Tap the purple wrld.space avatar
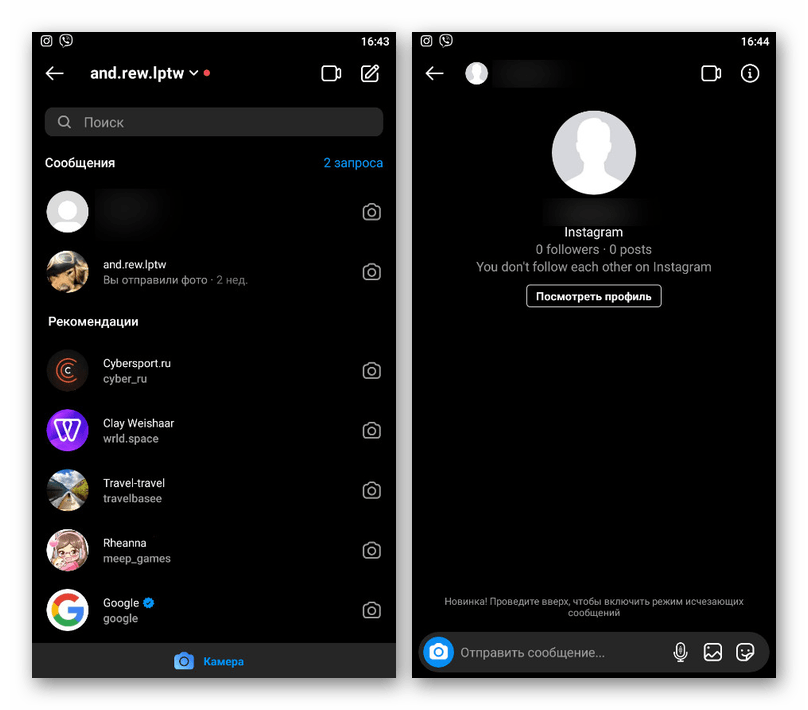The image size is (808, 710). (x=68, y=430)
